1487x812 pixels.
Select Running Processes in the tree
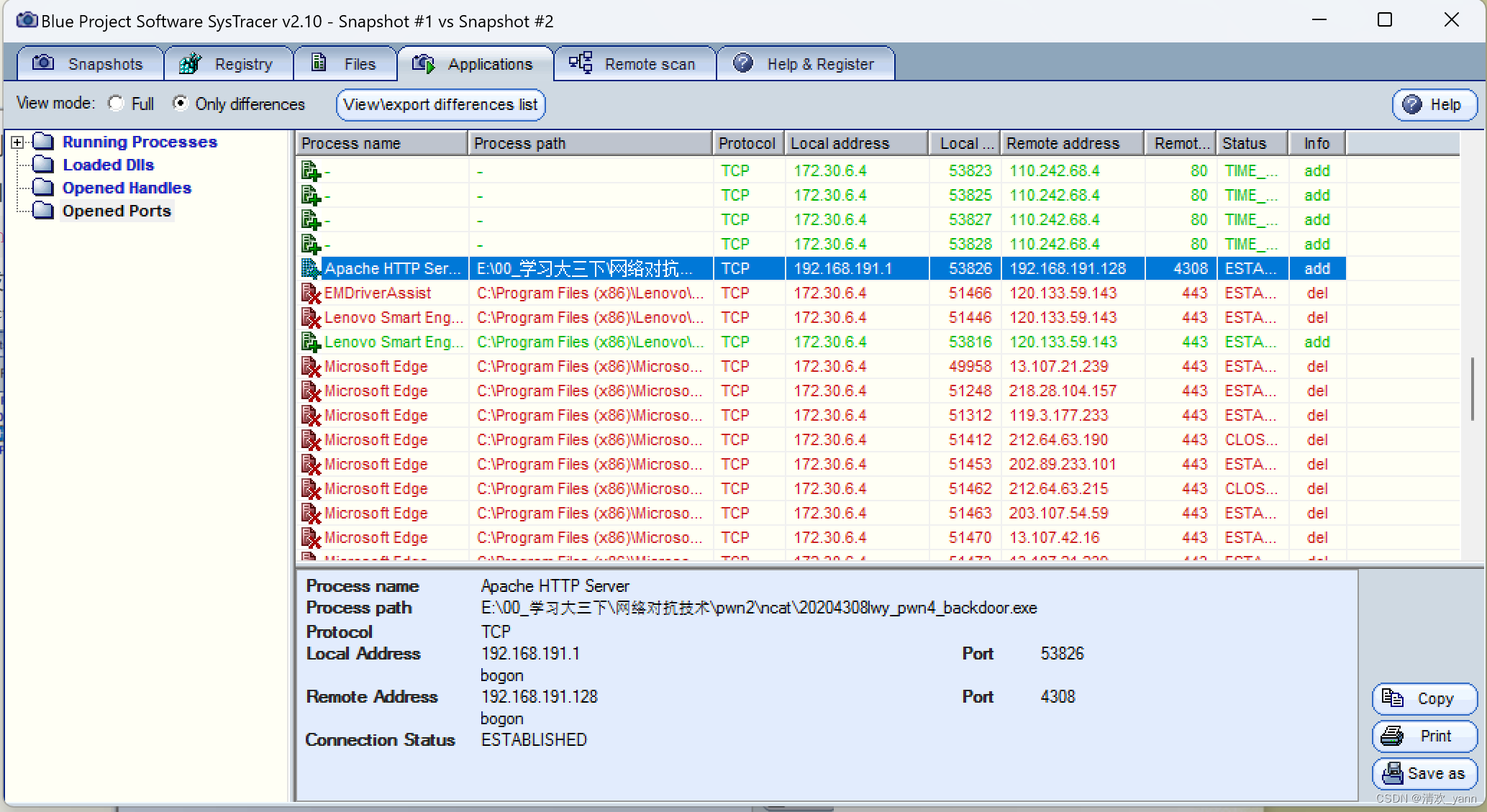point(140,142)
